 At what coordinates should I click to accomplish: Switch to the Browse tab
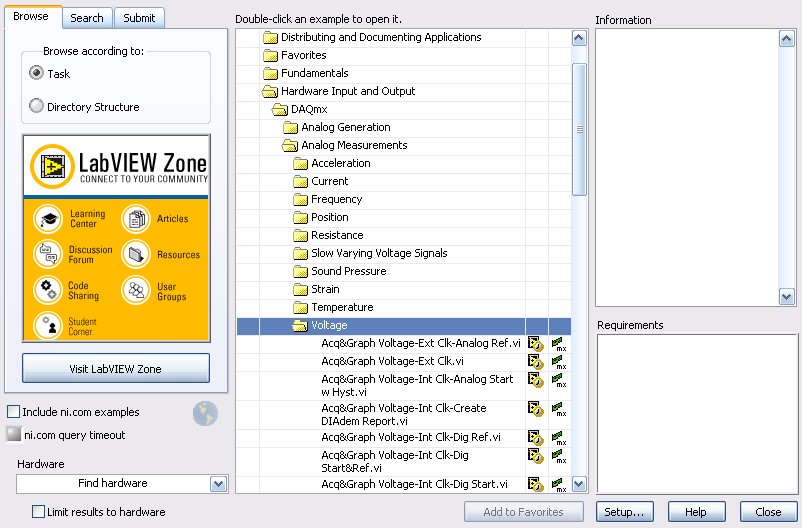(32, 17)
